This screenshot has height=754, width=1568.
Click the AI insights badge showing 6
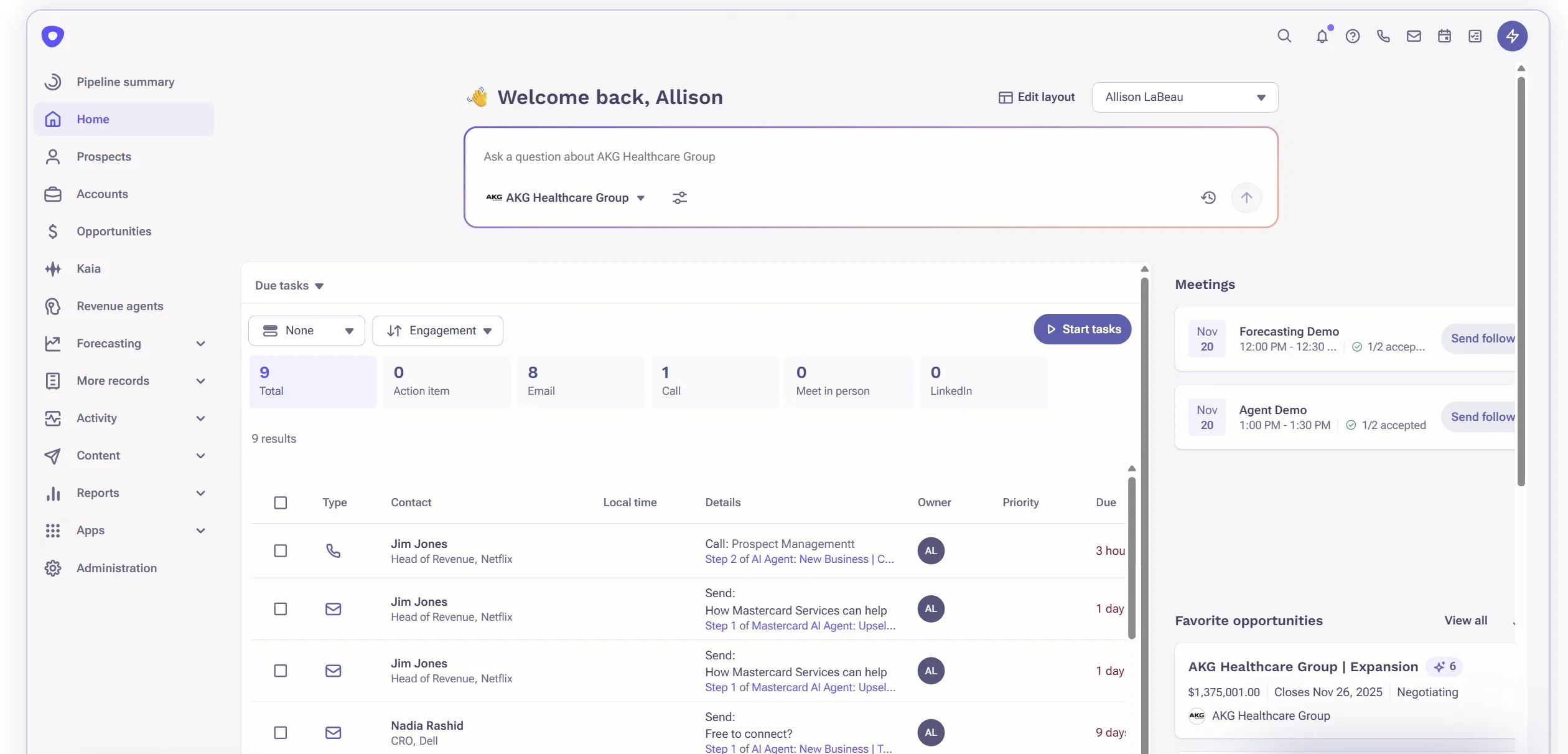pos(1444,666)
